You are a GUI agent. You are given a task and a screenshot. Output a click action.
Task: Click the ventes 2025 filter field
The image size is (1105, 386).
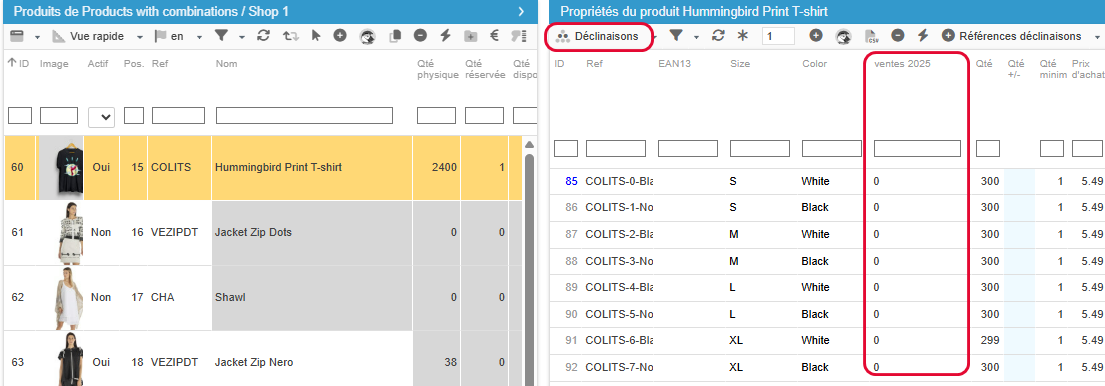point(917,148)
